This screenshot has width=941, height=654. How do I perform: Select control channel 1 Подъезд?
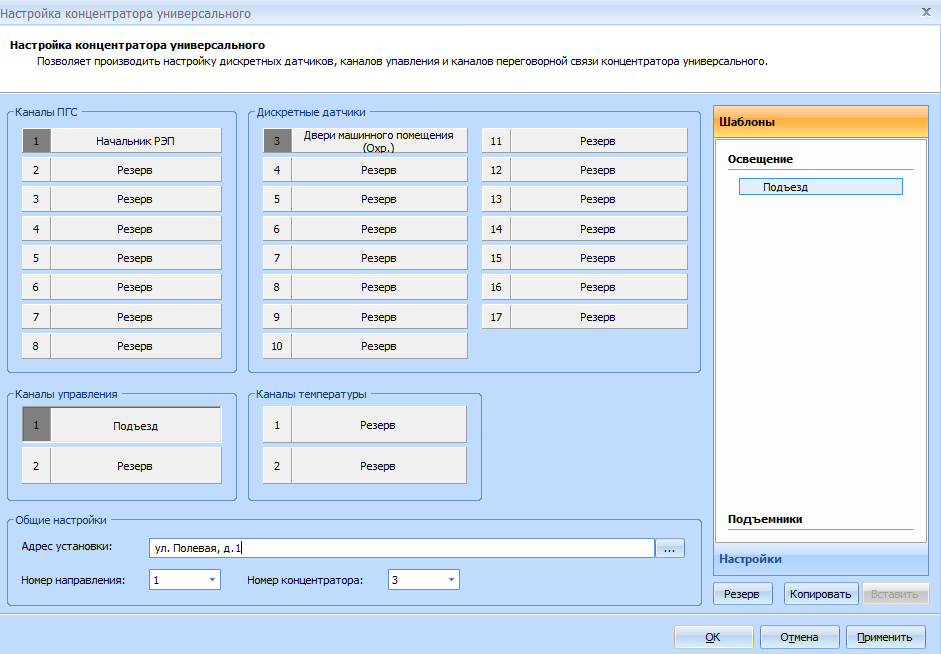(135, 426)
